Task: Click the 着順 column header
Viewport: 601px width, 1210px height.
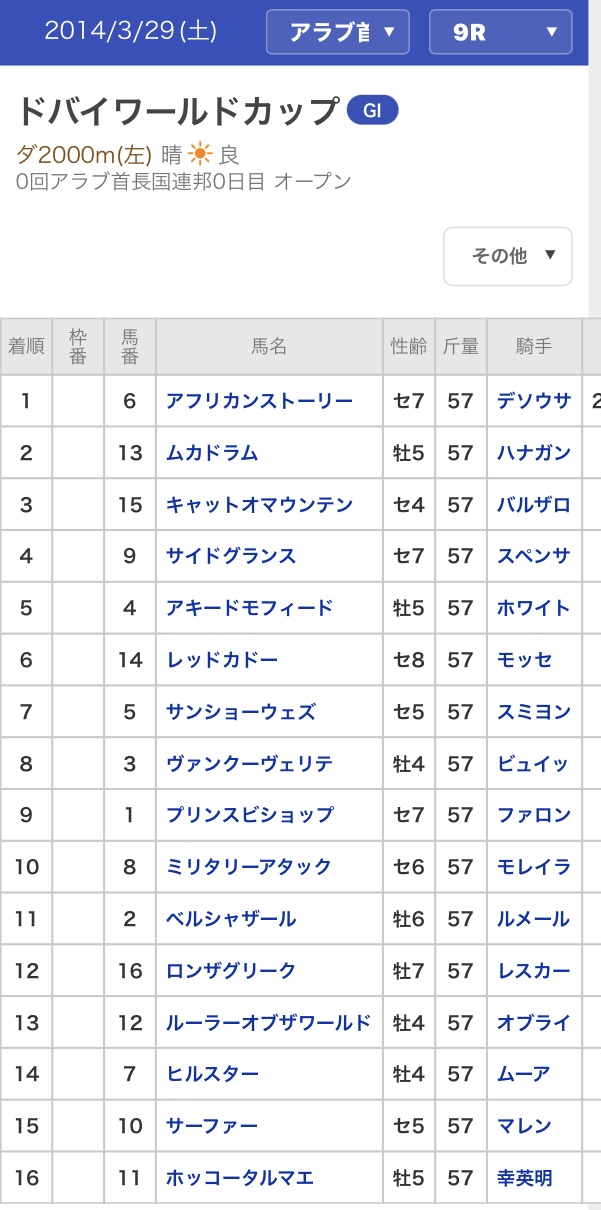Action: [26, 347]
